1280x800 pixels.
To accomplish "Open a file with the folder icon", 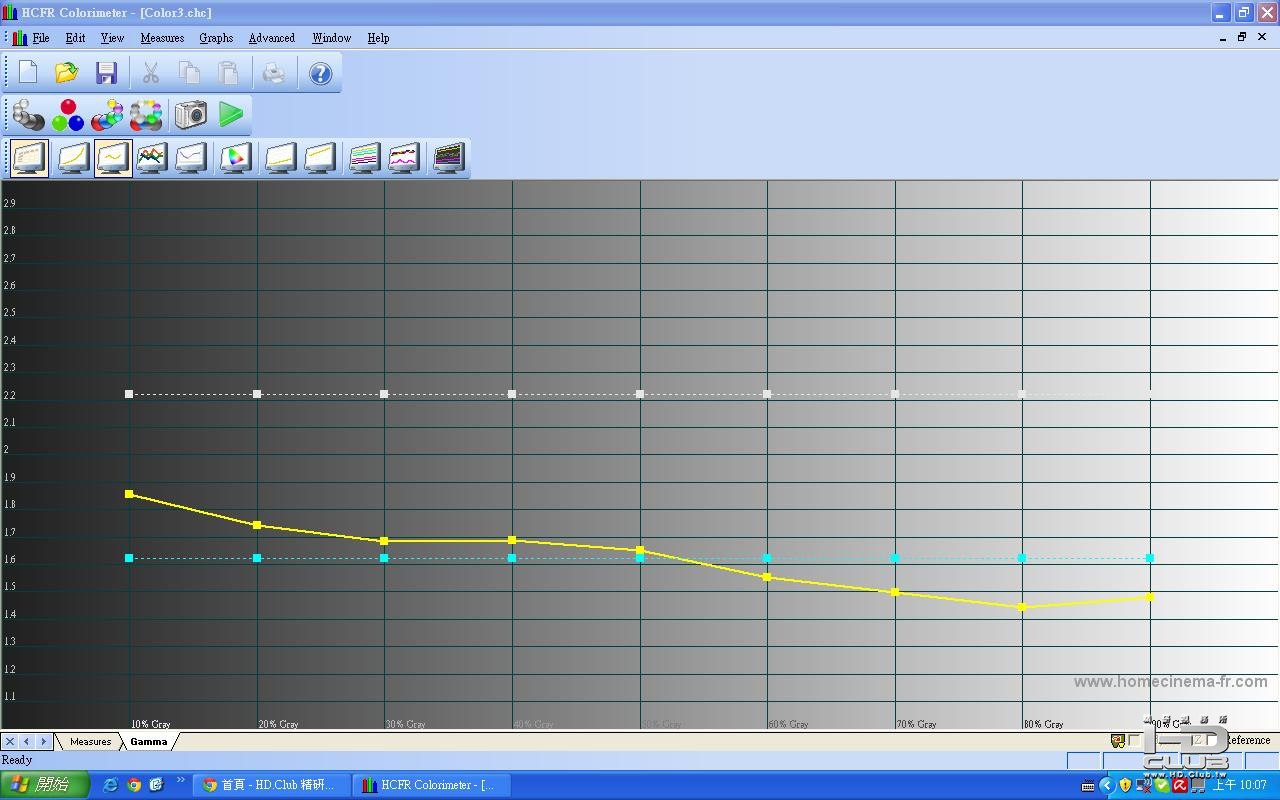I will (67, 73).
